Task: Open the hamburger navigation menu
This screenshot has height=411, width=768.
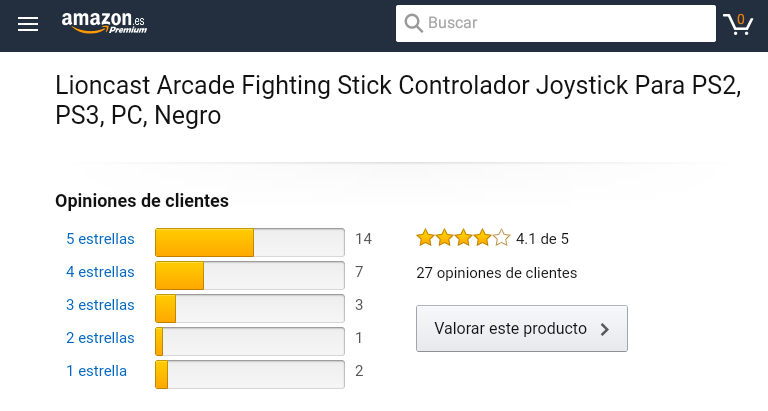Action: [28, 24]
